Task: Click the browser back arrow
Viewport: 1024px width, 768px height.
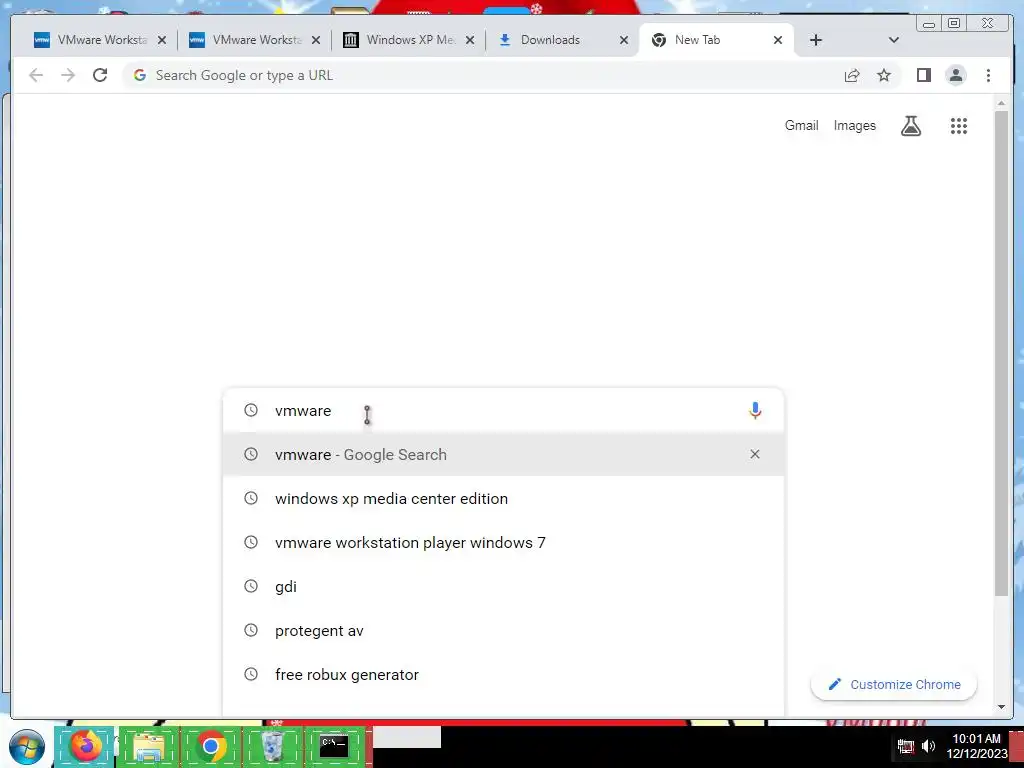Action: [x=36, y=75]
